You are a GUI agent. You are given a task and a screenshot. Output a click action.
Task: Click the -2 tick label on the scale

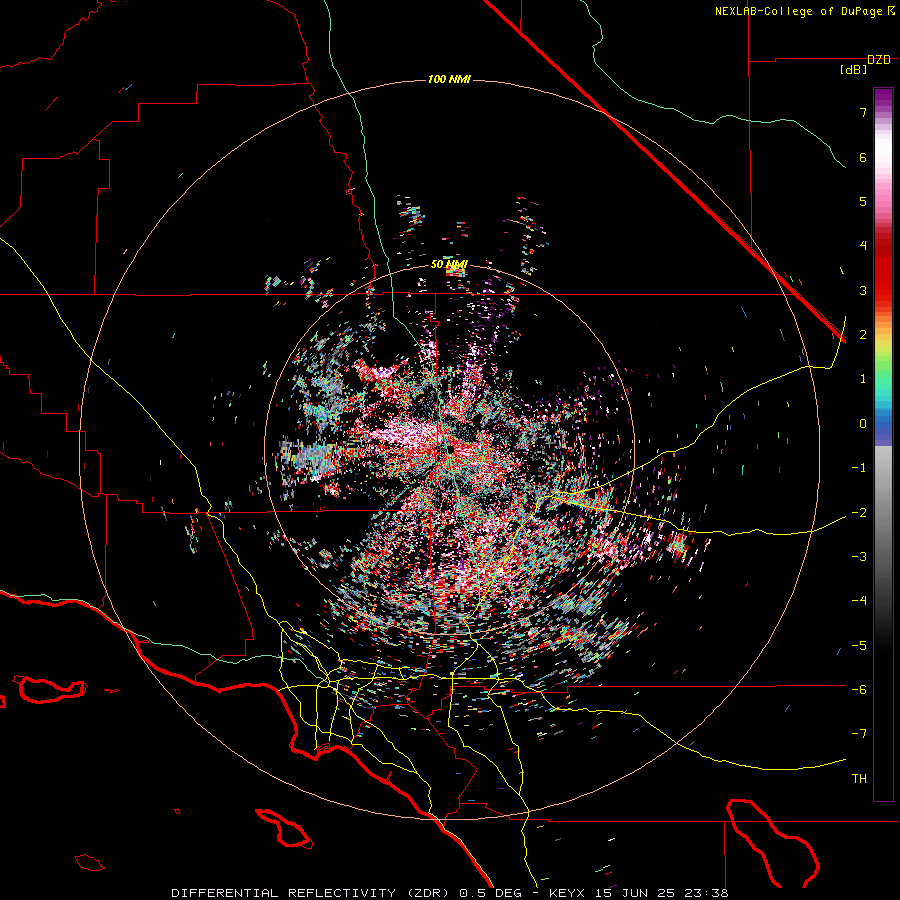pyautogui.click(x=859, y=512)
